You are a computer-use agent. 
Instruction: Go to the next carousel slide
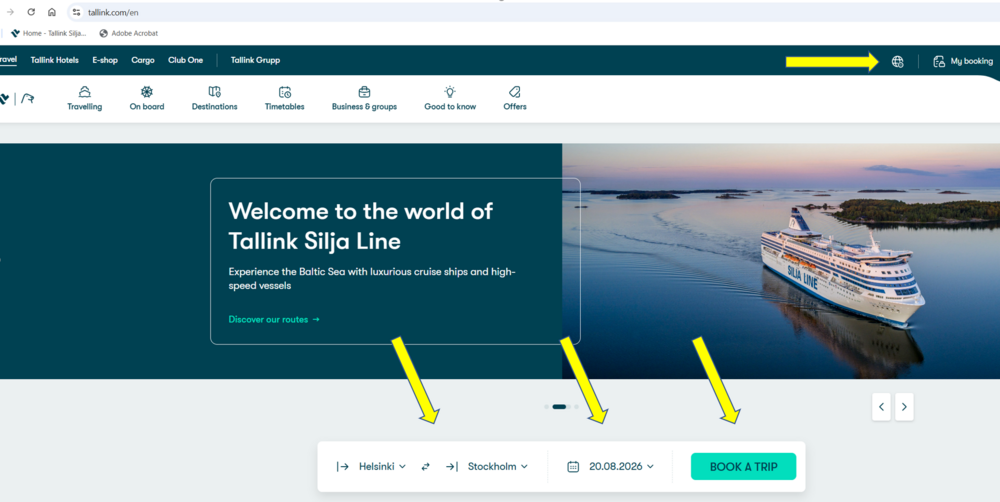tap(904, 407)
